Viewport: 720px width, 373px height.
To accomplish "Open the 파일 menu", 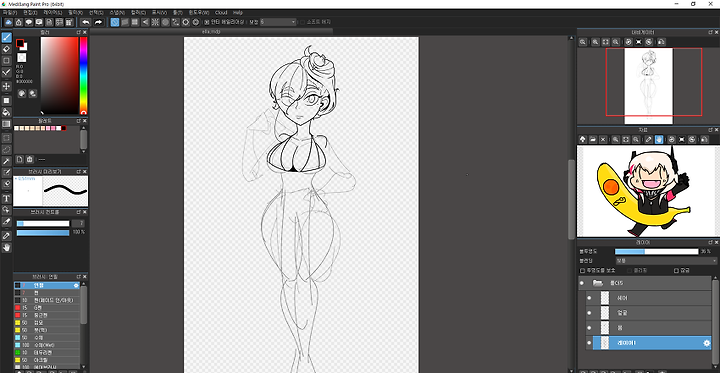I will (10, 12).
